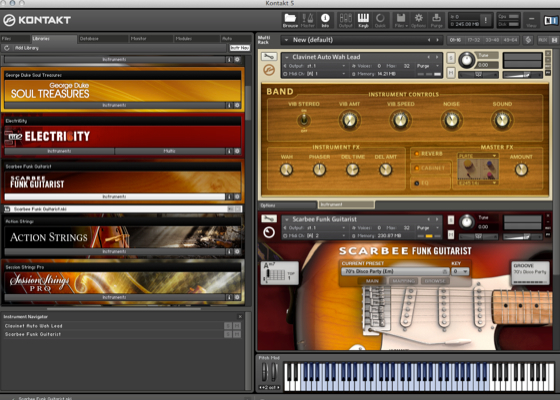Open the Files dropdown in the toolbar
This screenshot has height=400, width=560.
401,20
